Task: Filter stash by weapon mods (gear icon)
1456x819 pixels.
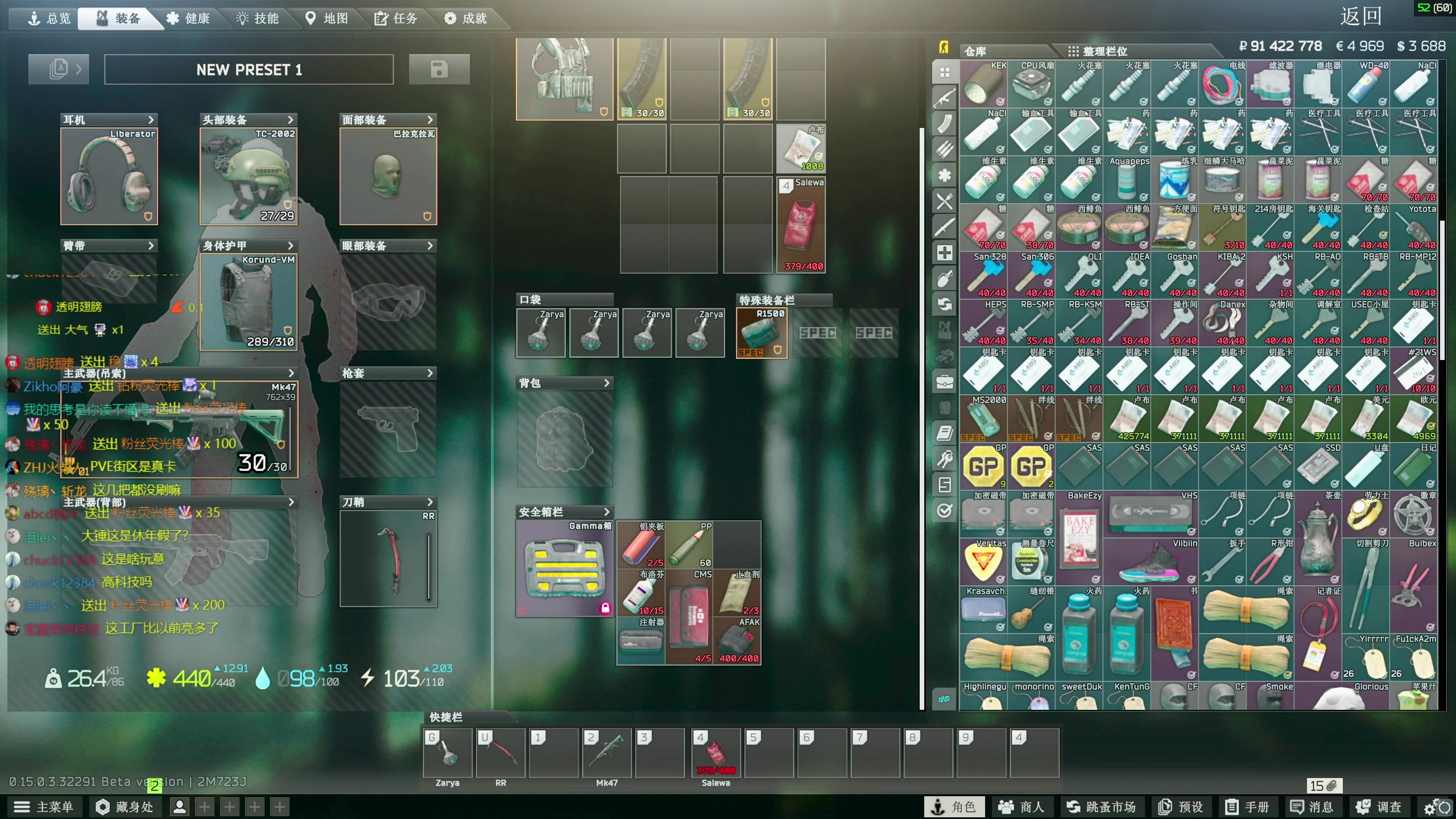Action: pos(945,175)
